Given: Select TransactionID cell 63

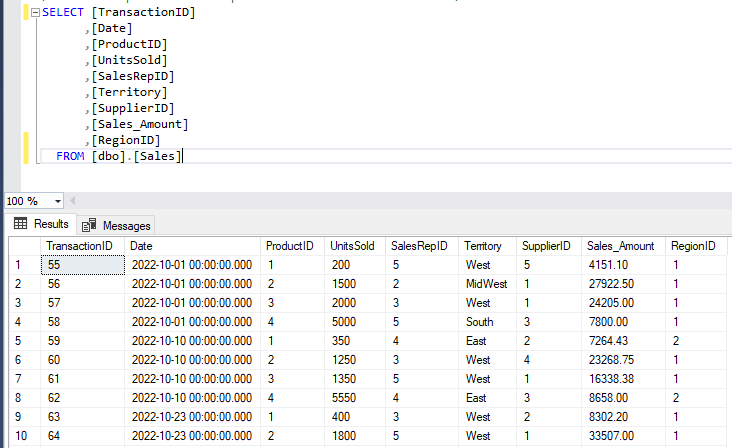Looking at the screenshot, I should coord(83,417).
